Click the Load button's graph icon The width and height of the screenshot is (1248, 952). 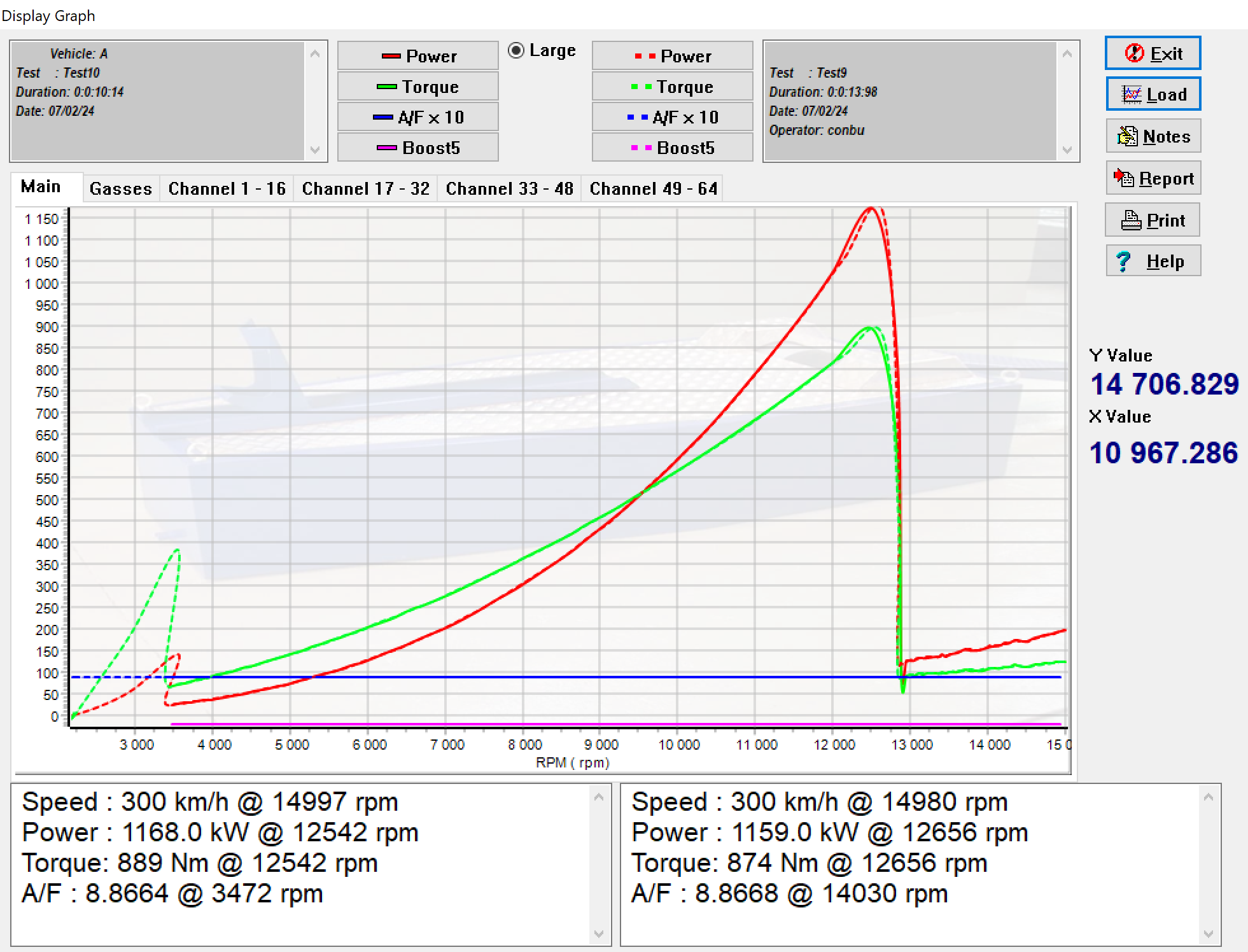pyautogui.click(x=1132, y=95)
